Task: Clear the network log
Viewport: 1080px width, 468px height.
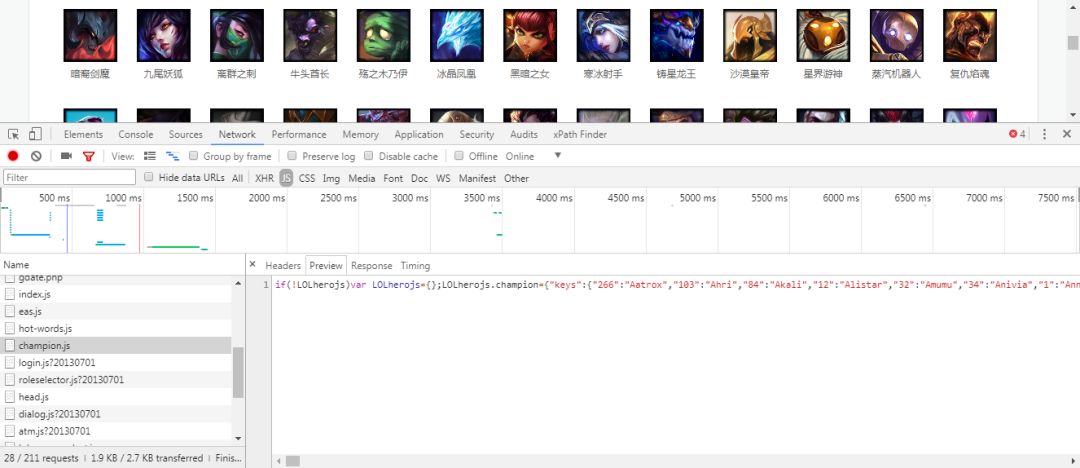Action: click(37, 156)
